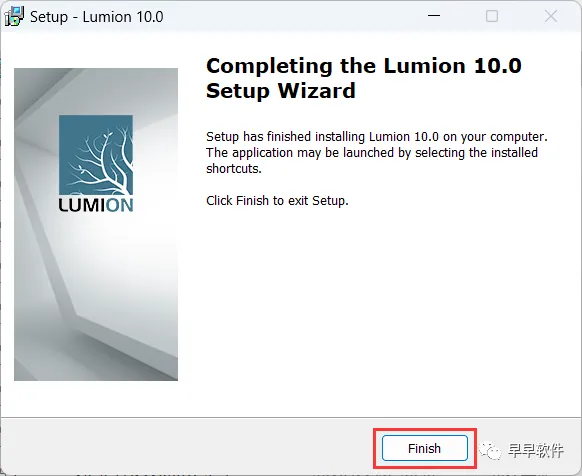Click Finish to exit Setup
This screenshot has width=582, height=476.
point(424,448)
